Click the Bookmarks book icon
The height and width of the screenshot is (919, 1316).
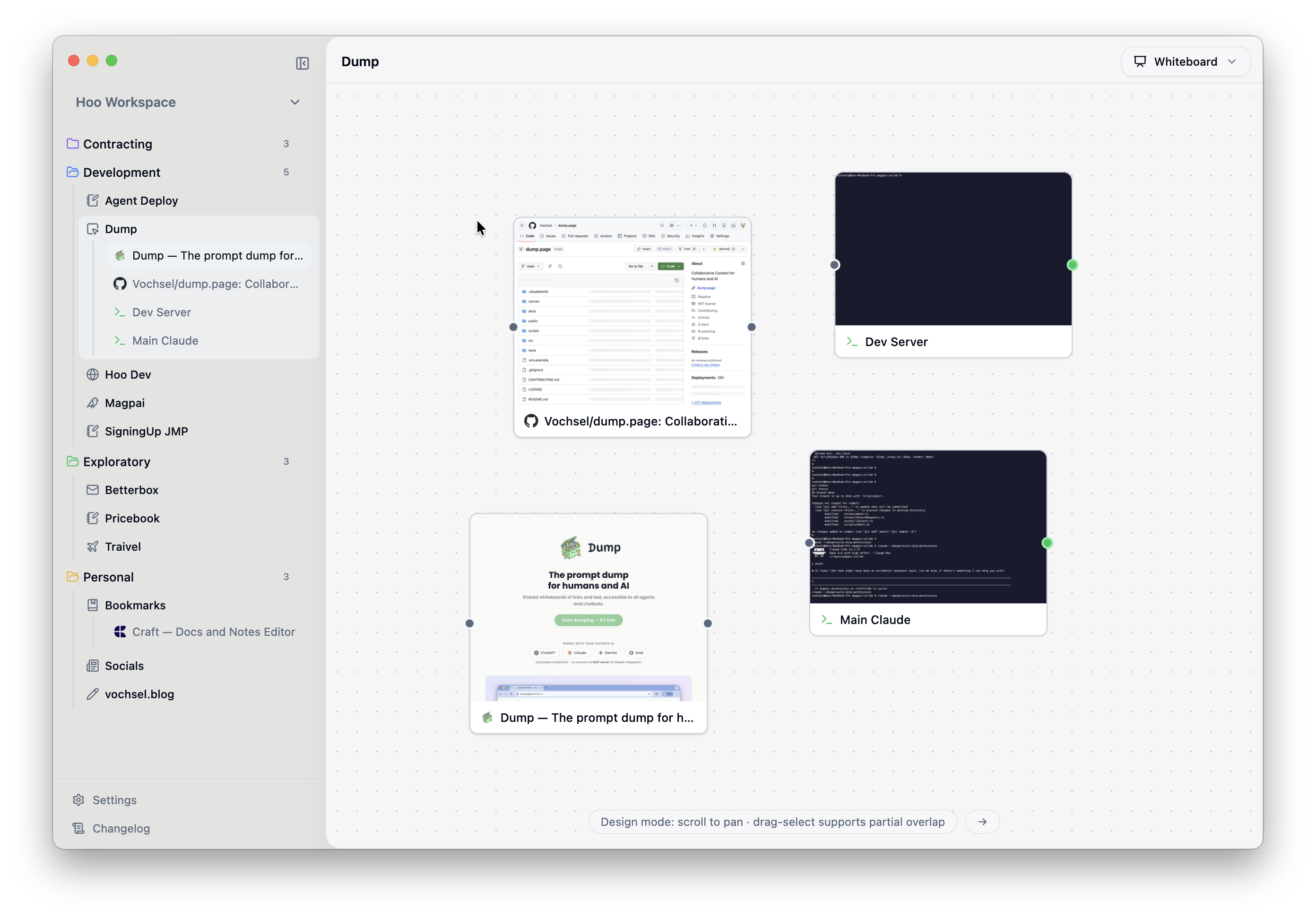(x=92, y=605)
